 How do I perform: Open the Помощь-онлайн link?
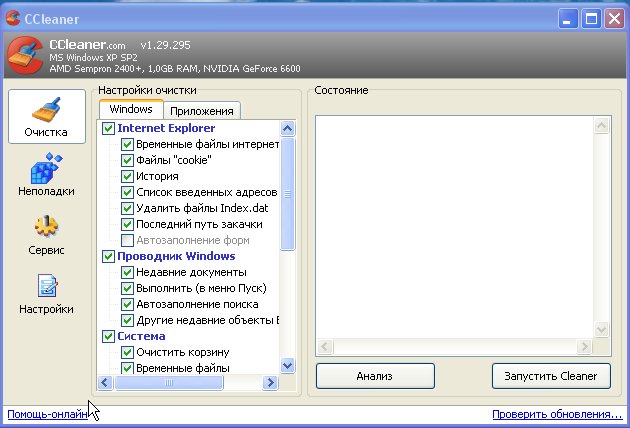point(47,414)
